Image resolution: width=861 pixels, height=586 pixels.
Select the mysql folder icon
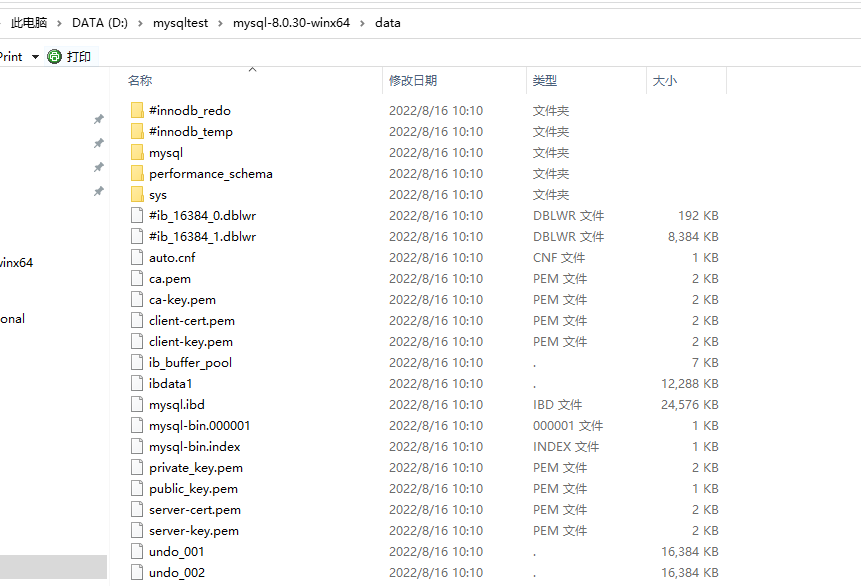(x=137, y=152)
